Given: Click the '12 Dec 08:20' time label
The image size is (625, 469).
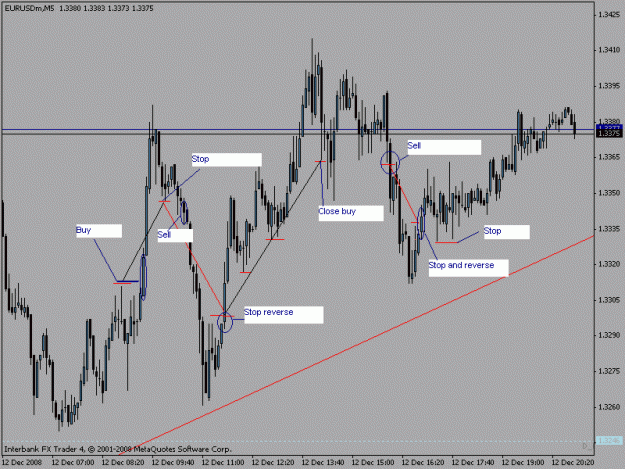Looking at the screenshot, I should tap(123, 462).
